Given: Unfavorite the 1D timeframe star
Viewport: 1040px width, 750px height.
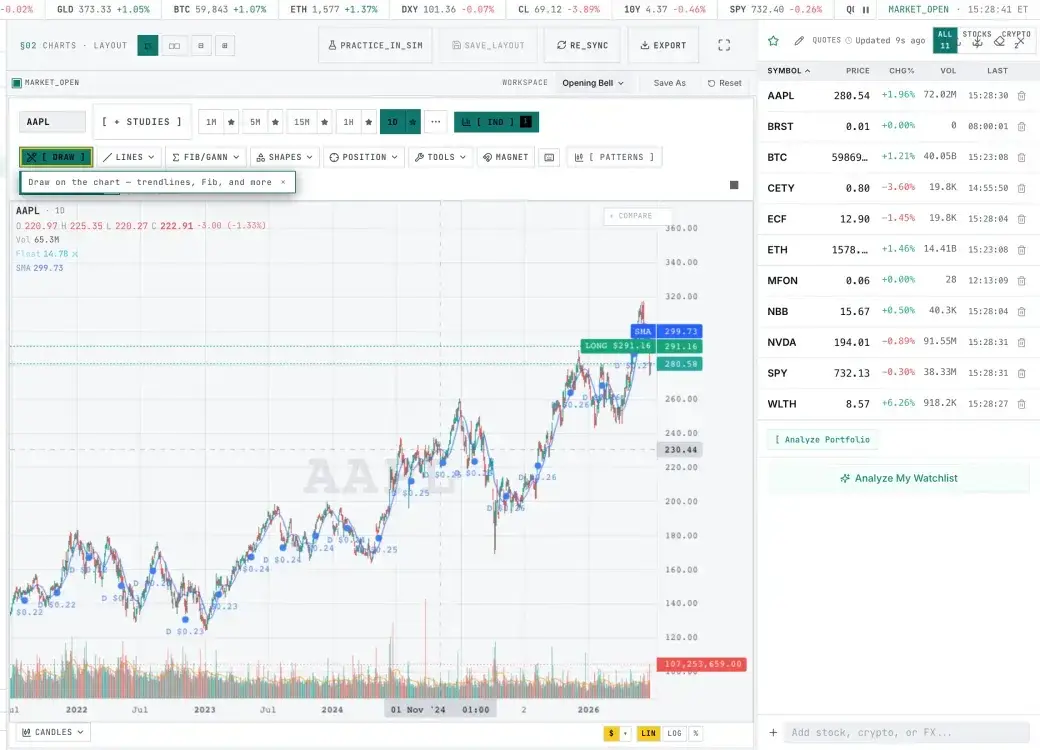Looking at the screenshot, I should click(413, 122).
